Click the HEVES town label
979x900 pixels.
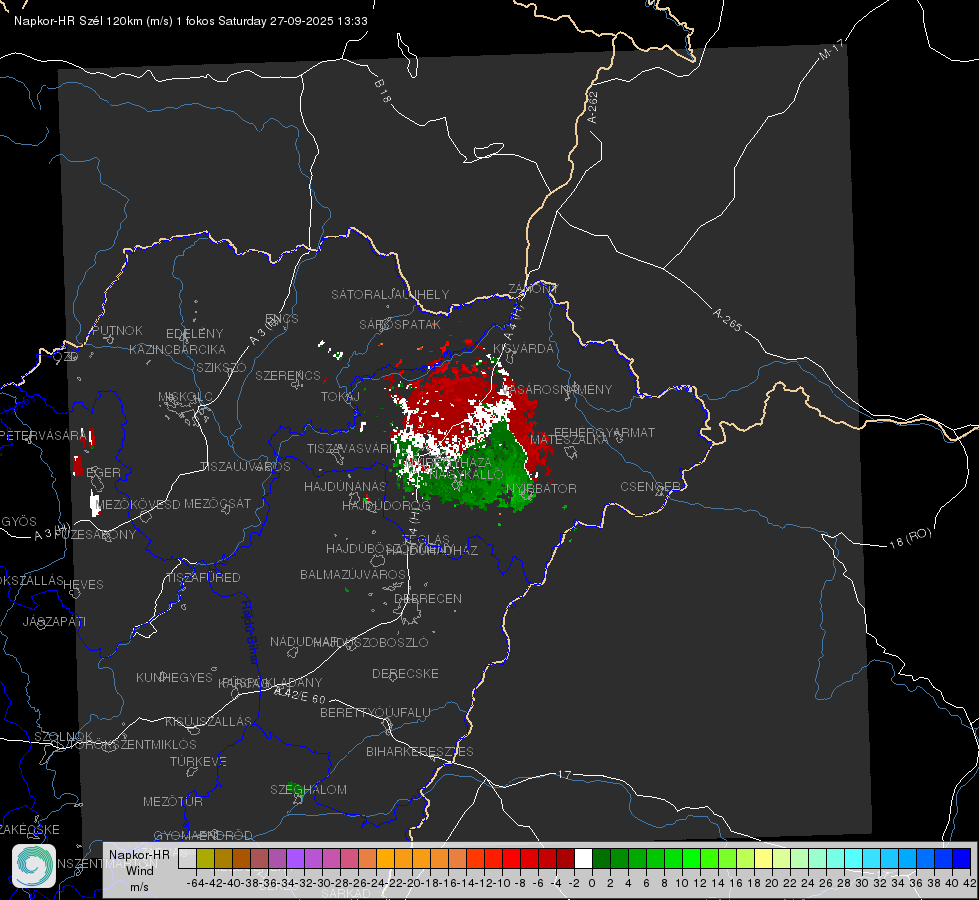(x=83, y=585)
